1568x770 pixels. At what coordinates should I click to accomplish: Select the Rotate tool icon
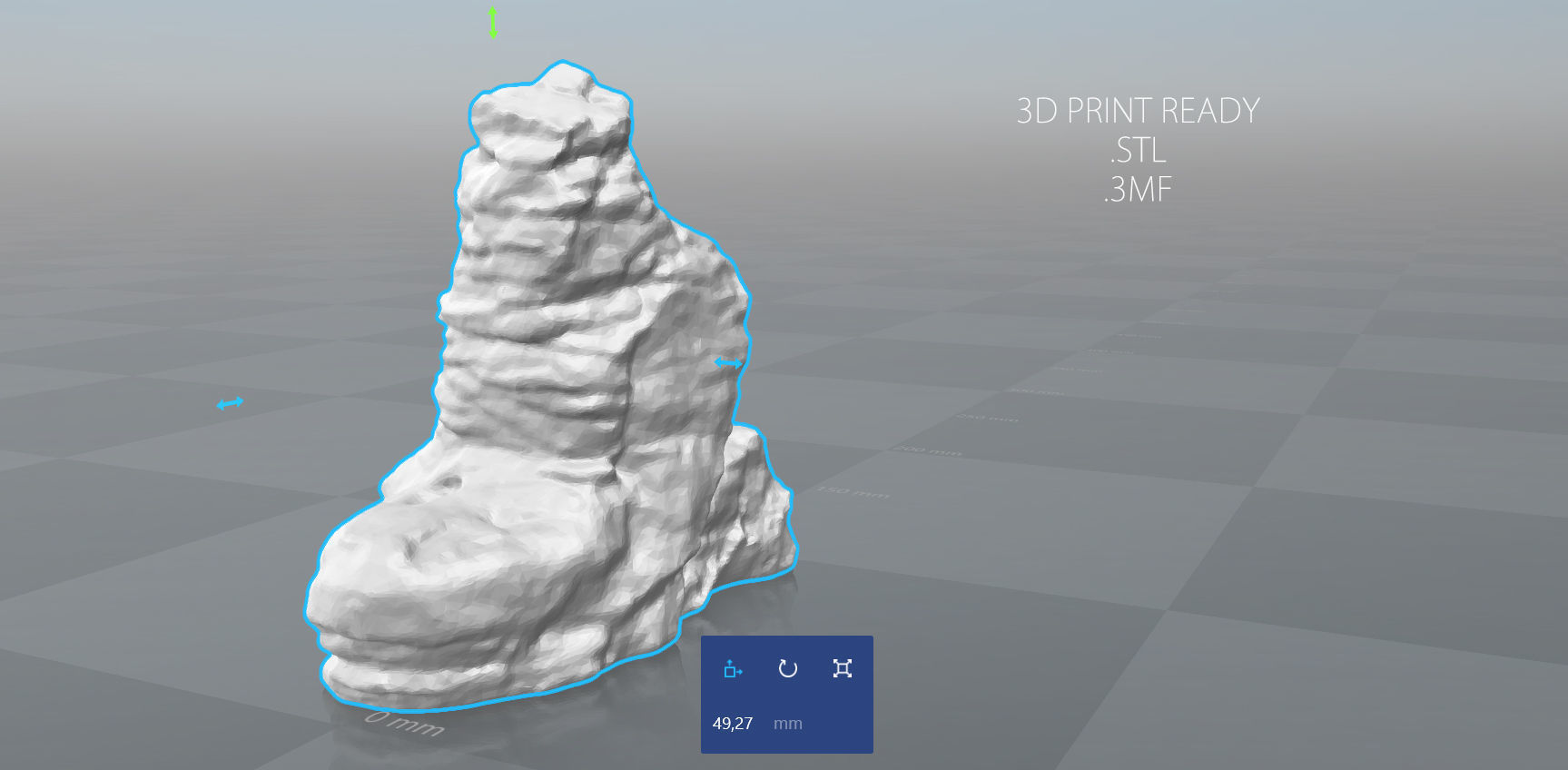click(x=787, y=669)
